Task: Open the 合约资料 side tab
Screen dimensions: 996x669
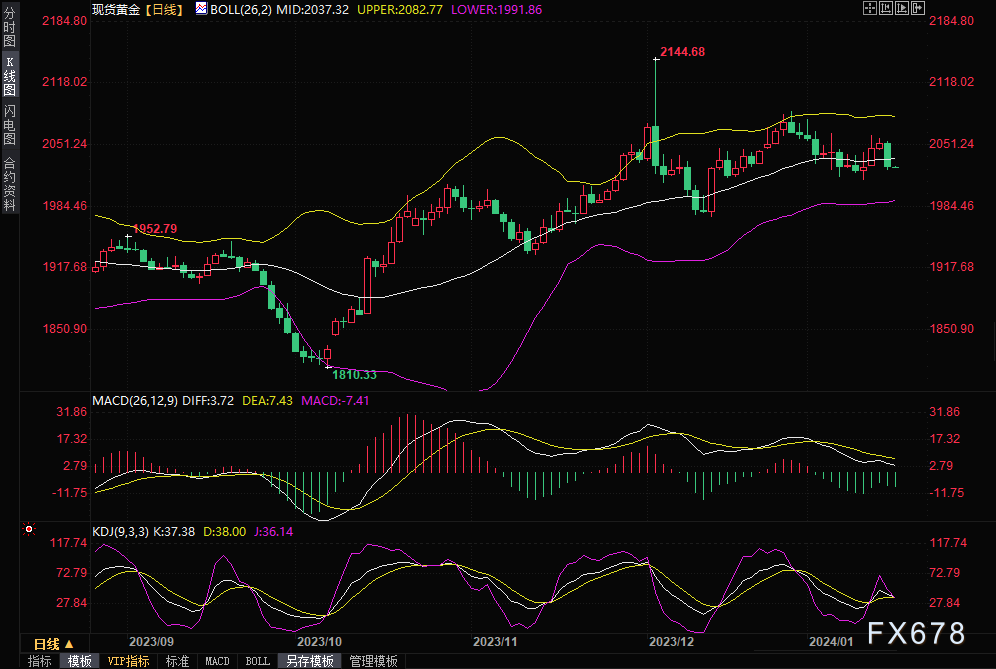Action: pos(9,184)
